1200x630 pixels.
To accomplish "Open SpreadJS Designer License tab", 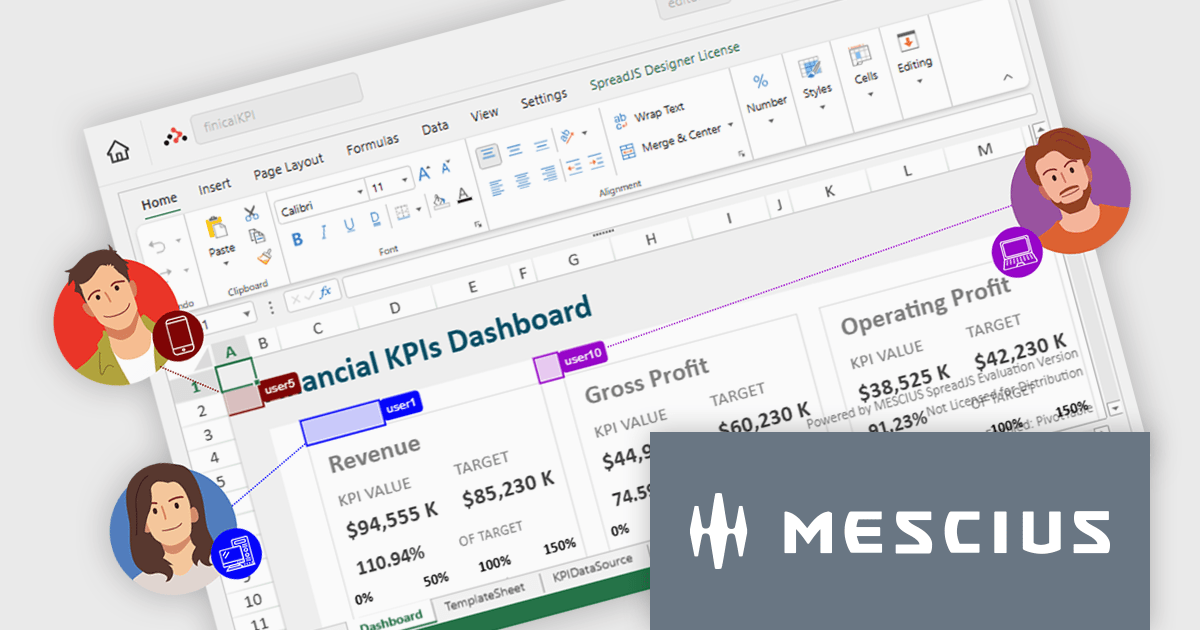I will tap(664, 66).
